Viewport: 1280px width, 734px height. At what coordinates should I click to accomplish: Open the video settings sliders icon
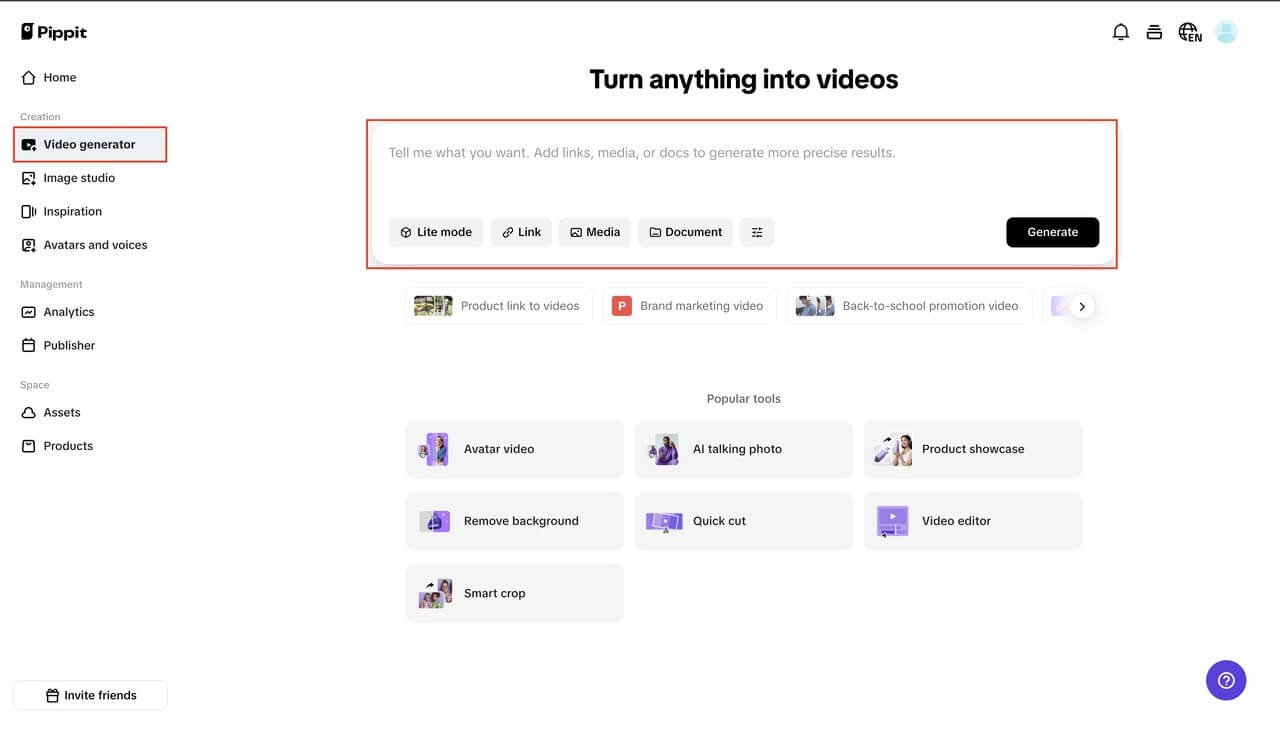point(757,232)
